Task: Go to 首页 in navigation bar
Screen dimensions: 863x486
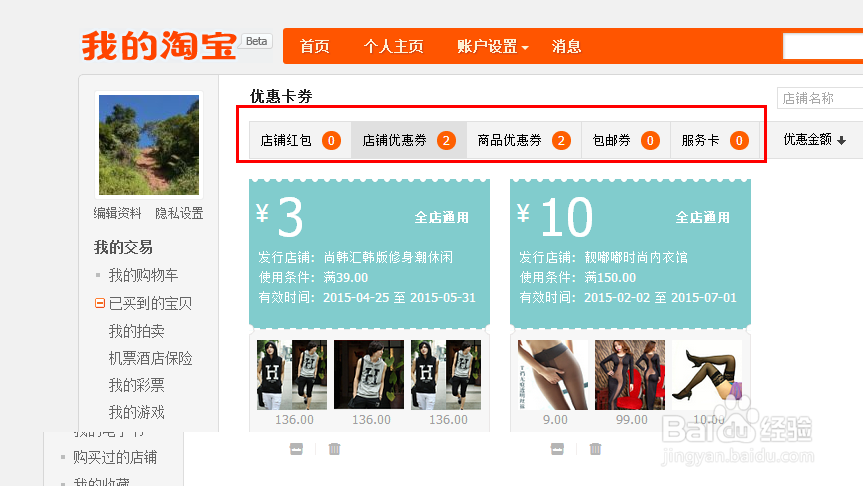Action: (314, 47)
